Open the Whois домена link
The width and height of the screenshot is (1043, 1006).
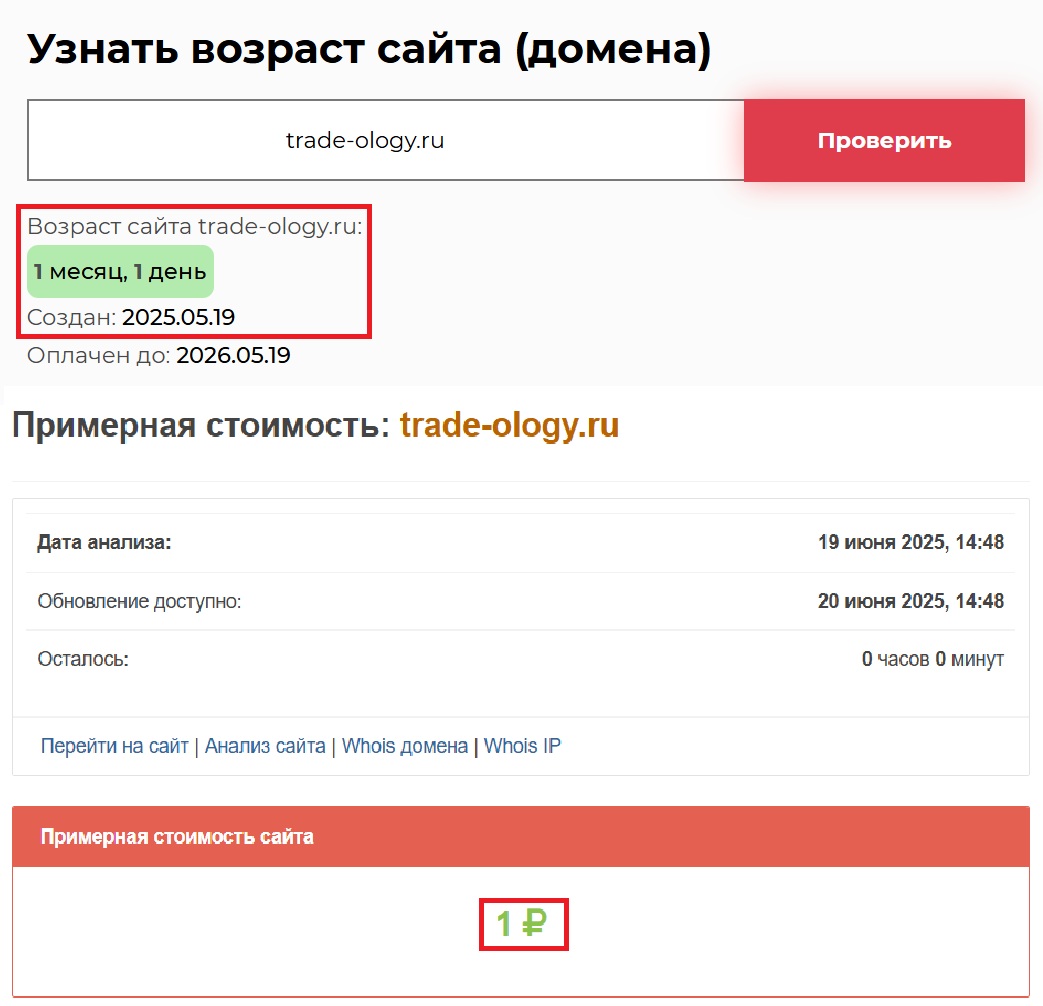[x=405, y=746]
